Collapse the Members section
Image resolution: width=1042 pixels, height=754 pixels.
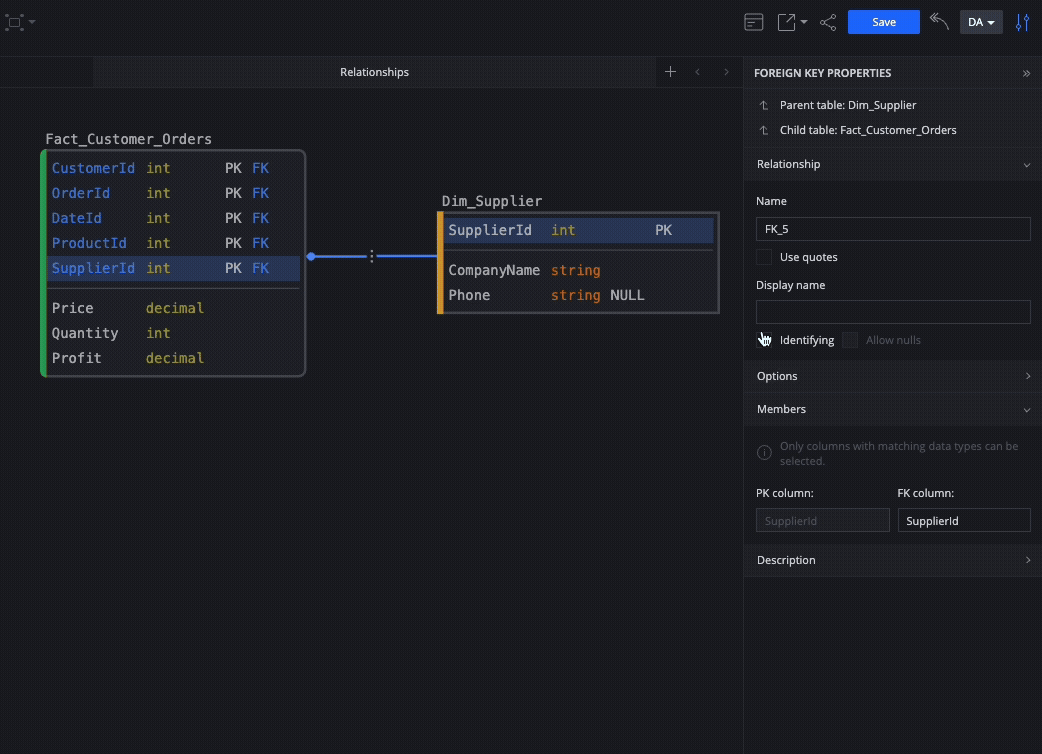point(893,409)
